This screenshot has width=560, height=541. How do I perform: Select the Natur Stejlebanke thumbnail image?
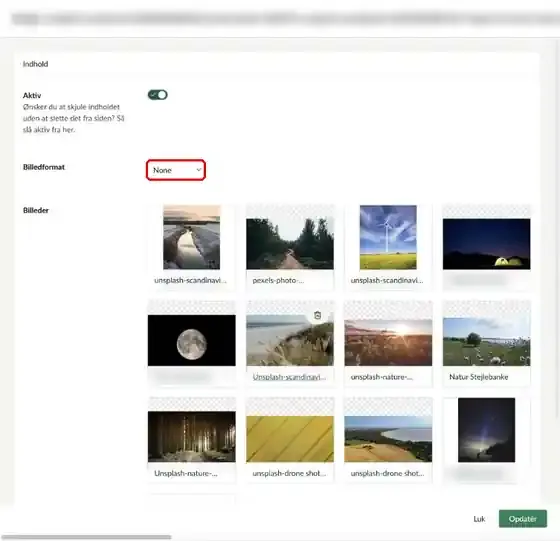[486, 342]
